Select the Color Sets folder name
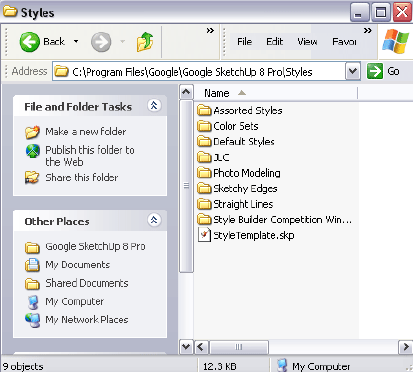The width and height of the screenshot is (413, 372). [236, 126]
